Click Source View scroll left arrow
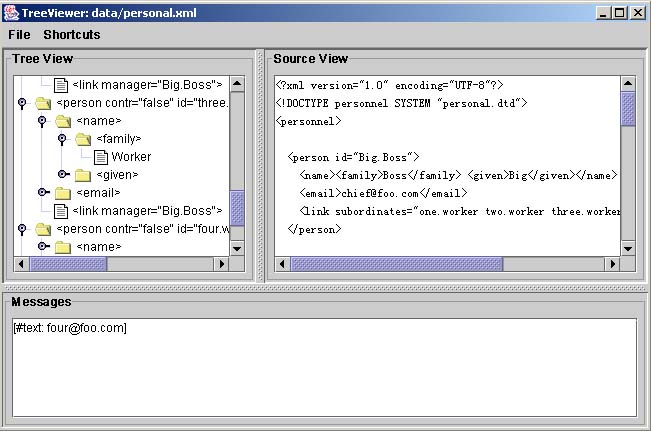651x431 pixels. 282,264
